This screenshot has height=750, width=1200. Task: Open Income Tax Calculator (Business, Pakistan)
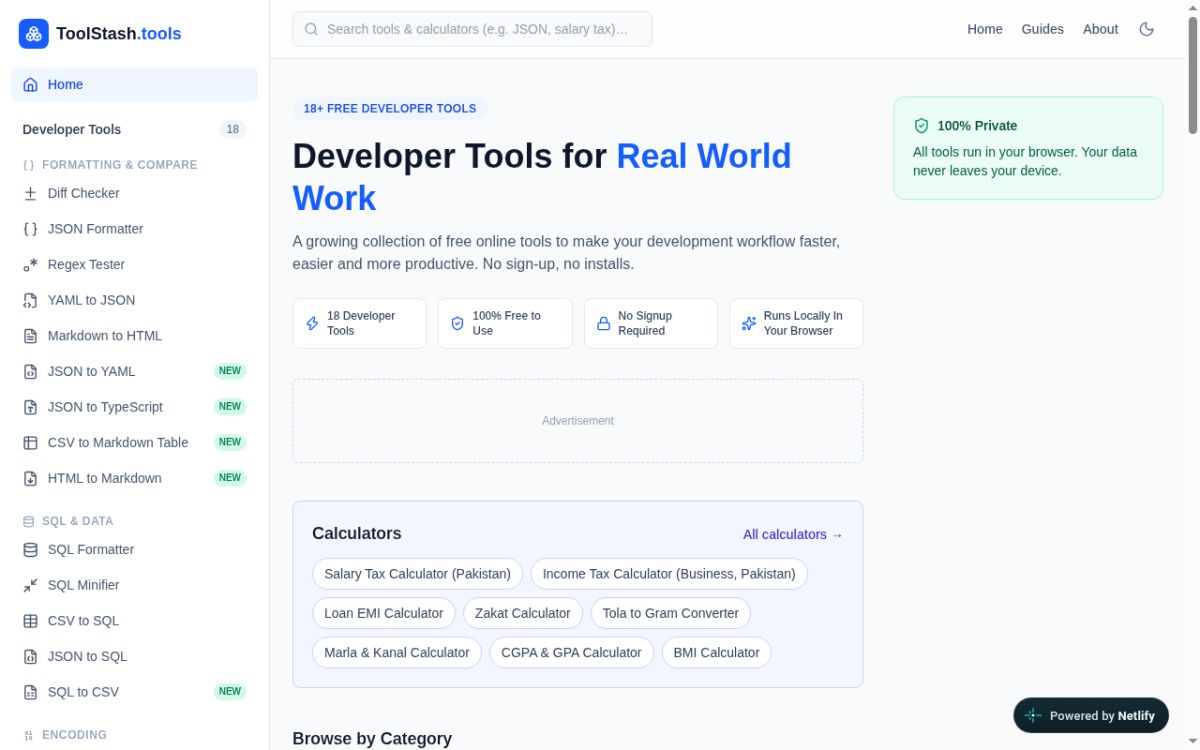[669, 574]
